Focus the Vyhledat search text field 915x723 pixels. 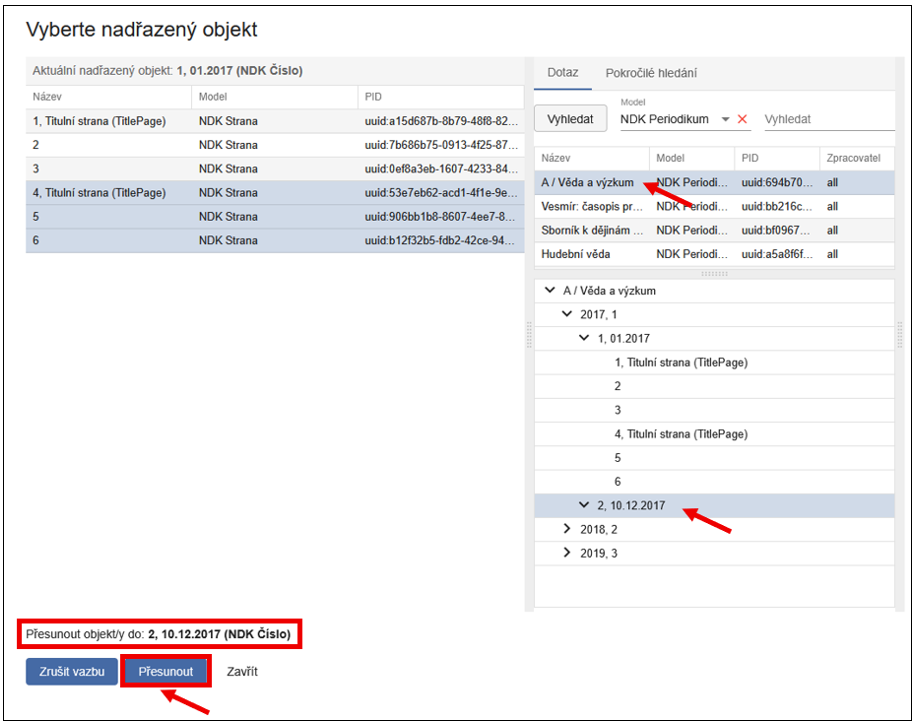(826, 119)
